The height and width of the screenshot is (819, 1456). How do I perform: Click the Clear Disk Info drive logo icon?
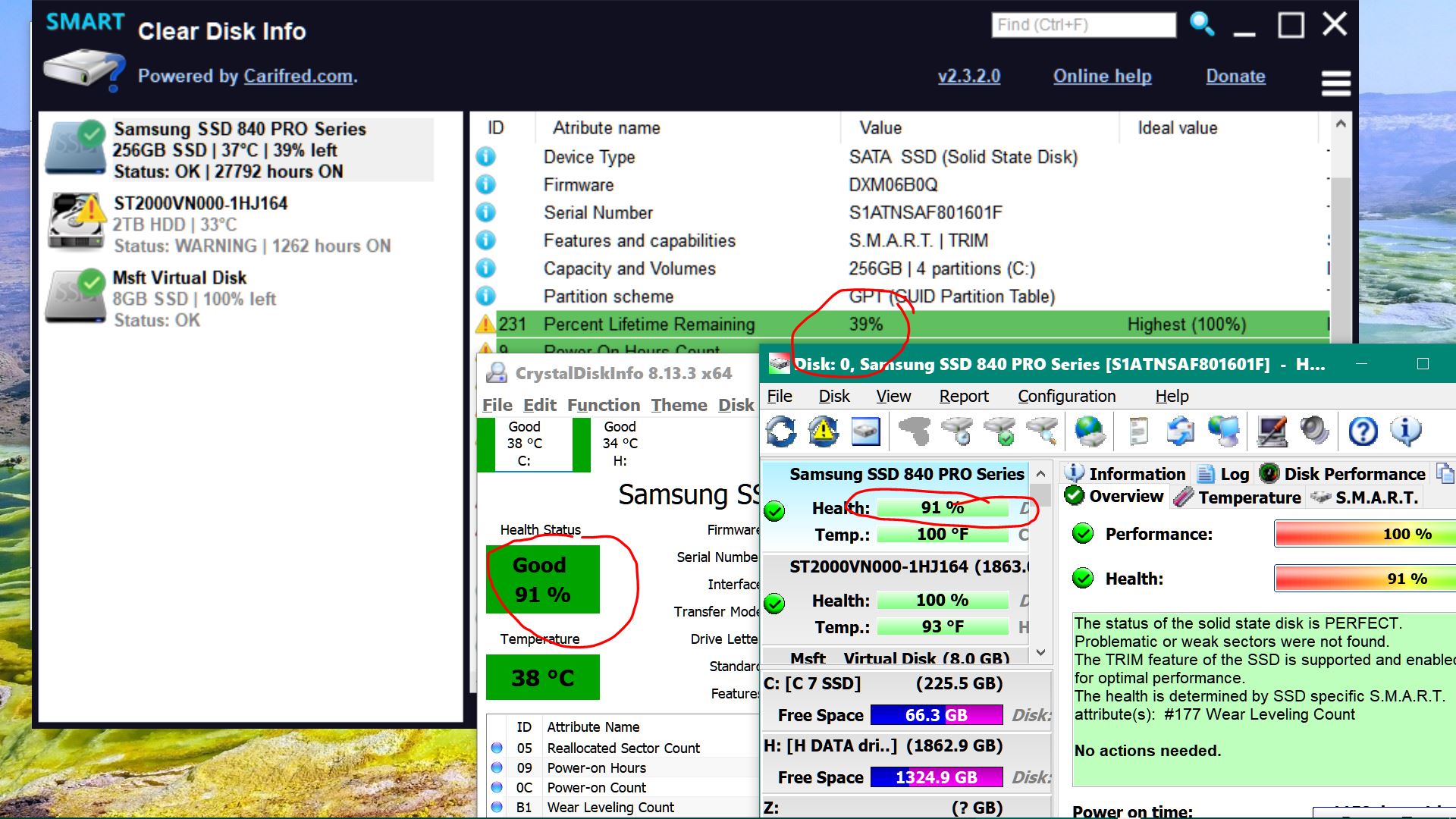[x=83, y=70]
